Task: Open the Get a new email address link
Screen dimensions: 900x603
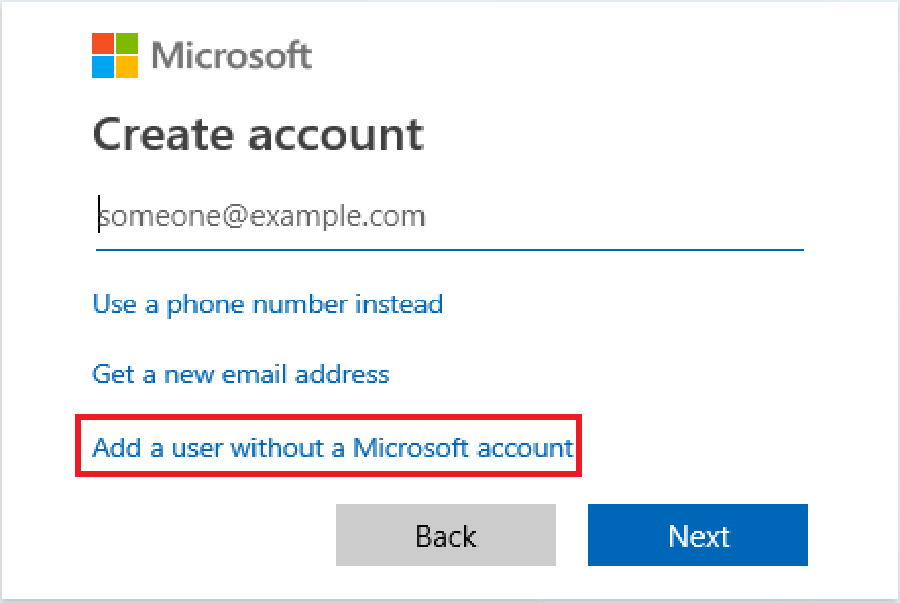Action: [241, 375]
